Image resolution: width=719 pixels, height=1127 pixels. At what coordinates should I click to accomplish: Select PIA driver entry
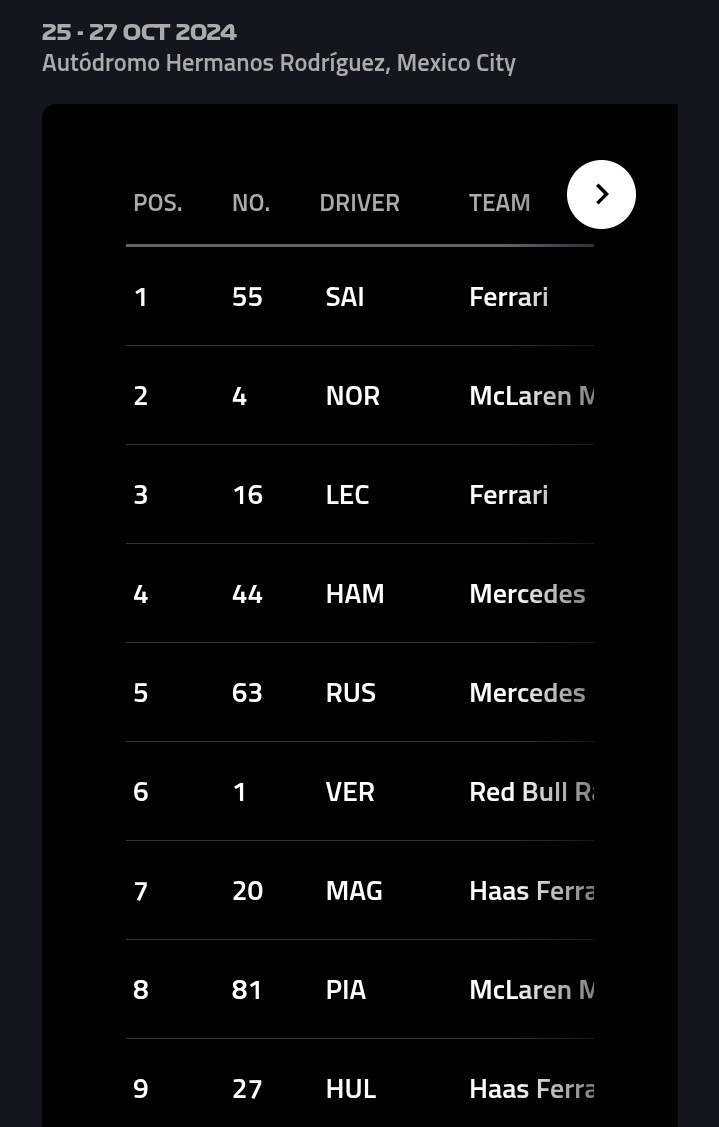pyautogui.click(x=345, y=990)
